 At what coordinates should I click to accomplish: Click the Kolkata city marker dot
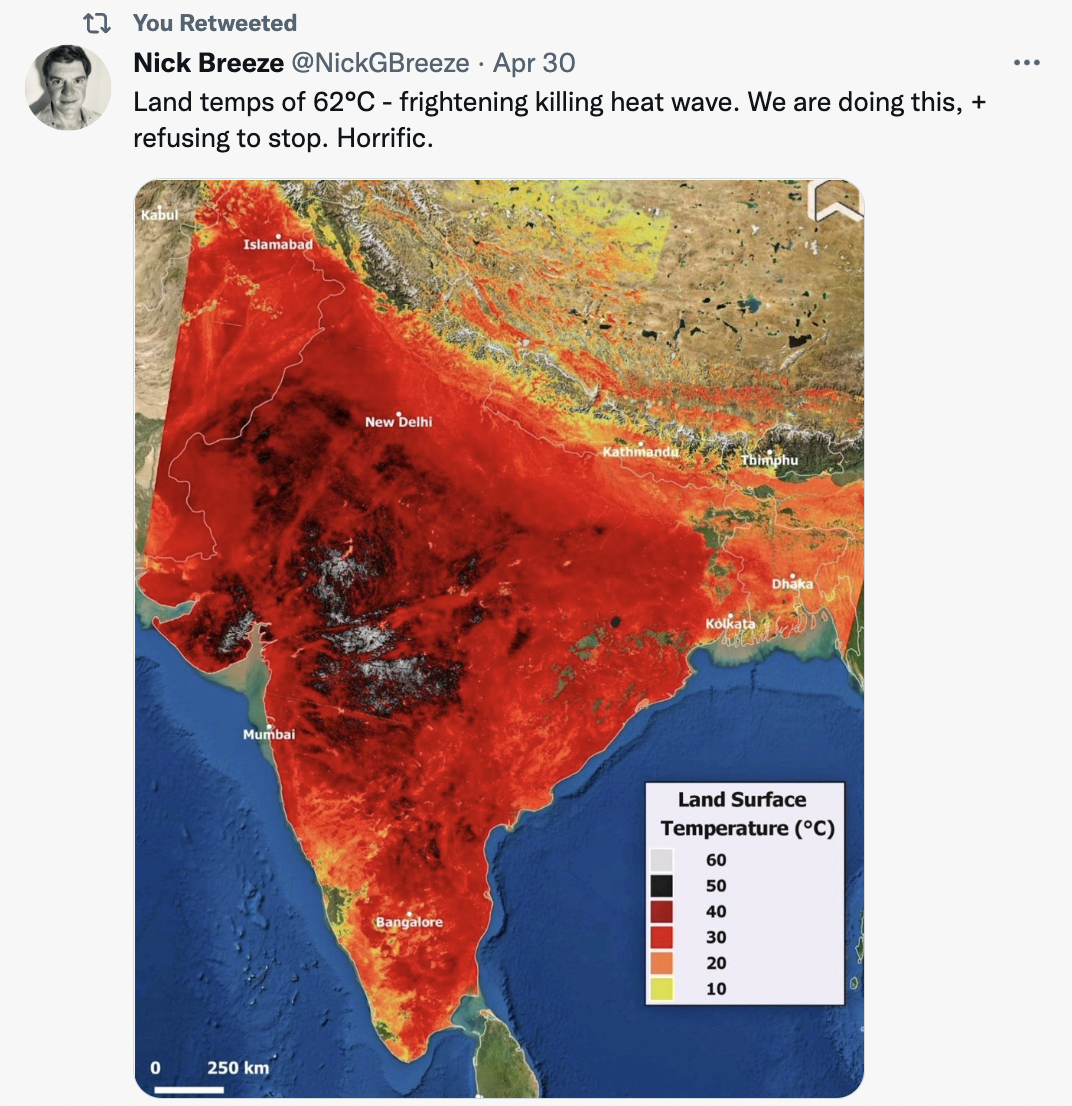[x=731, y=616]
